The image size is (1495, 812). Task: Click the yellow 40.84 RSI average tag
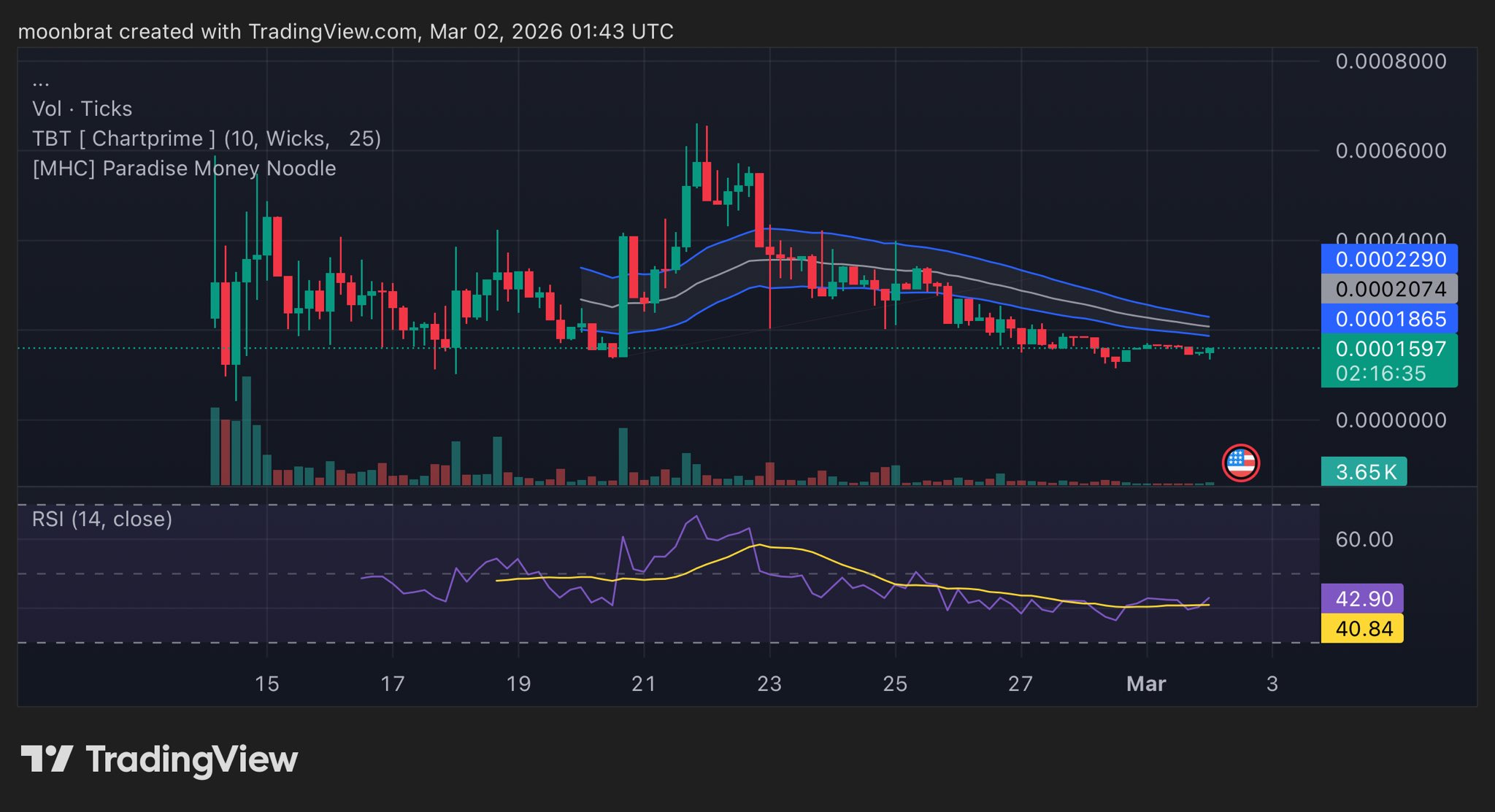[x=1362, y=628]
